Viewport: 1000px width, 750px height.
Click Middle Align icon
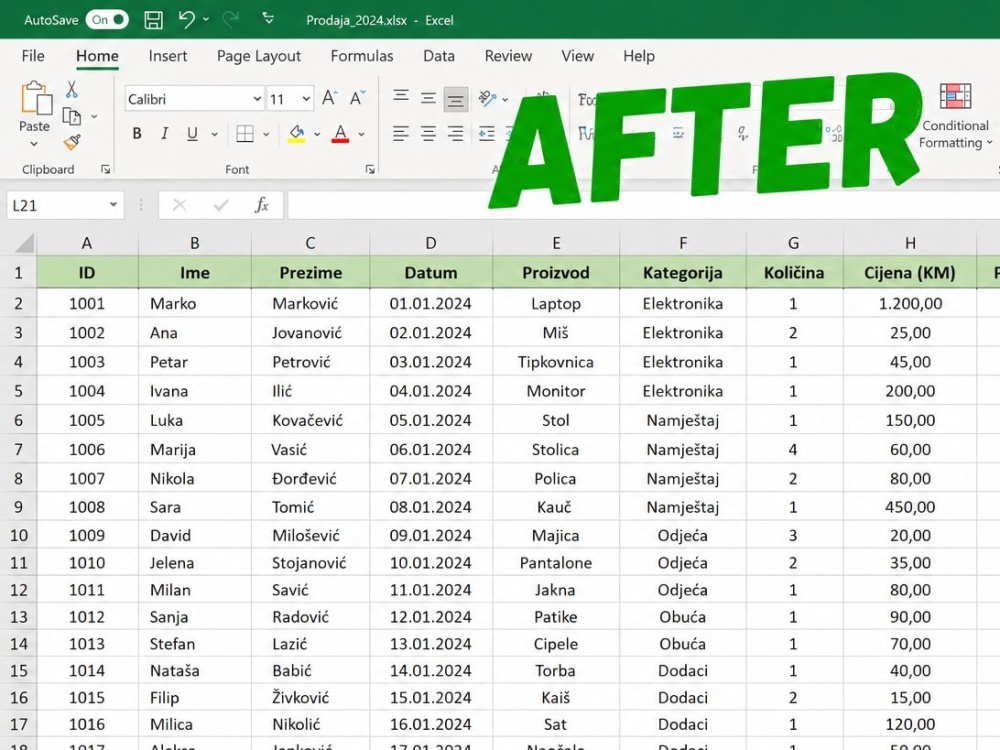[x=428, y=98]
